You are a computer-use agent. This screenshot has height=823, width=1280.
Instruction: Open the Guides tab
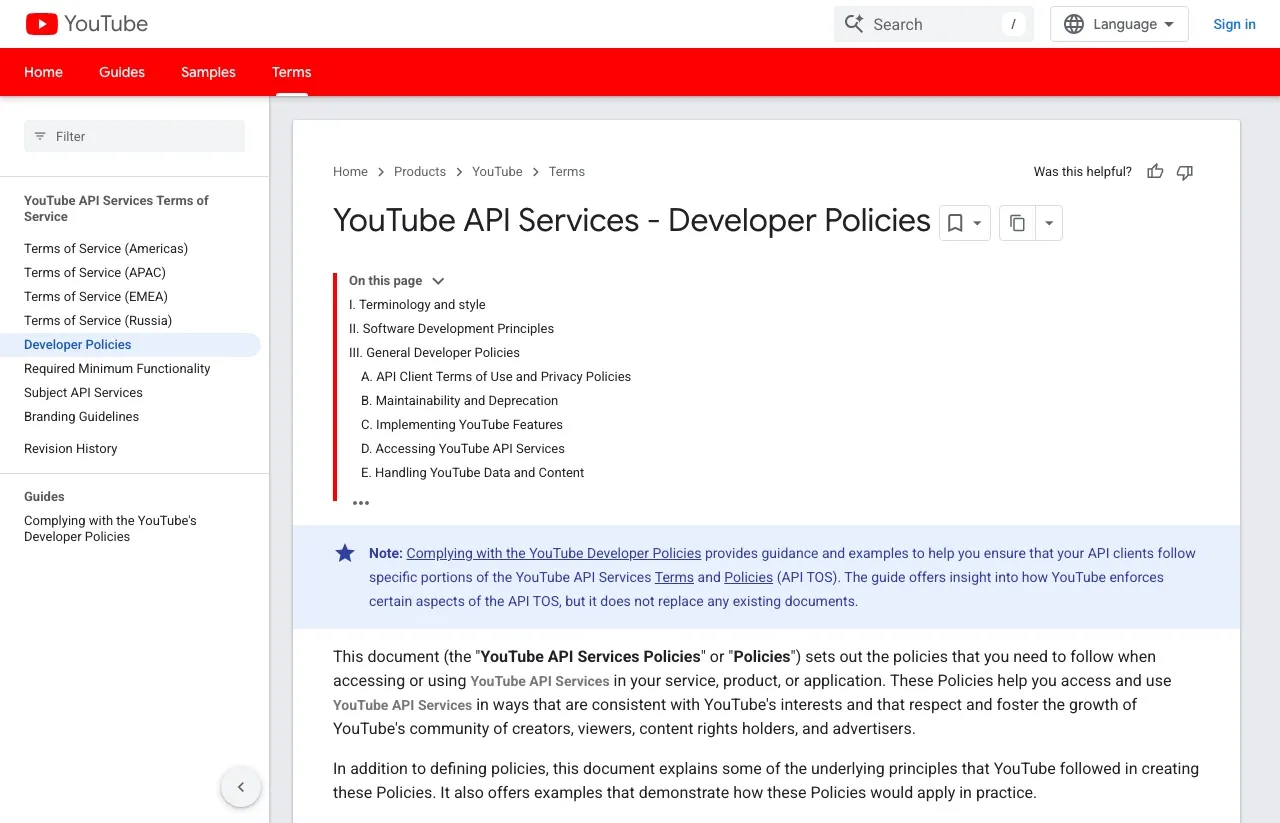[122, 72]
